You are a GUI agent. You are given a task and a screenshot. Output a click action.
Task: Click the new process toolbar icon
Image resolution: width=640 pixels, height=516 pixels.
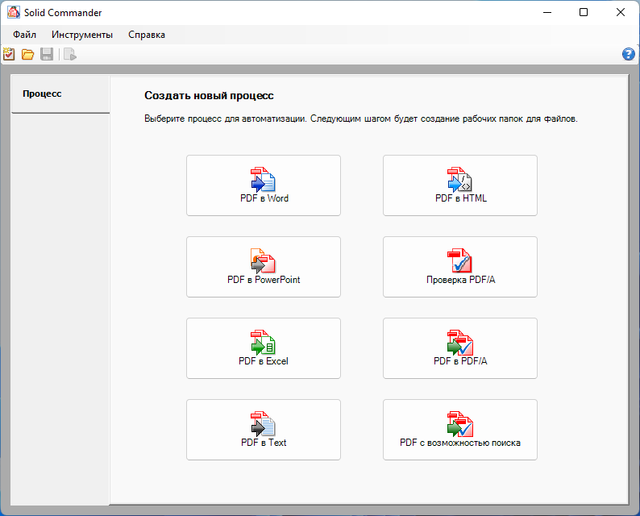click(9, 54)
